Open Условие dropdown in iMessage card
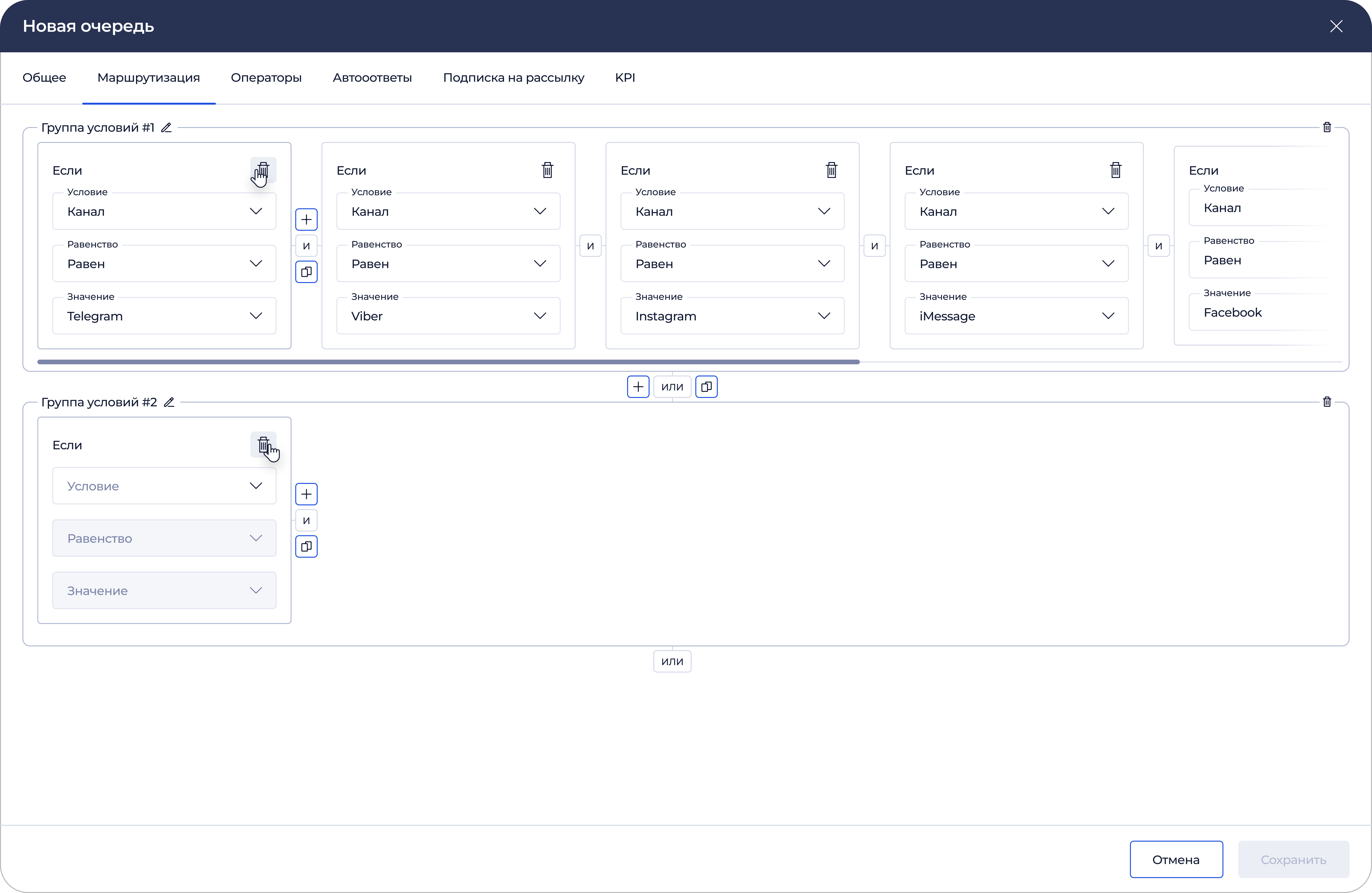The width and height of the screenshot is (1372, 893). tap(1017, 211)
